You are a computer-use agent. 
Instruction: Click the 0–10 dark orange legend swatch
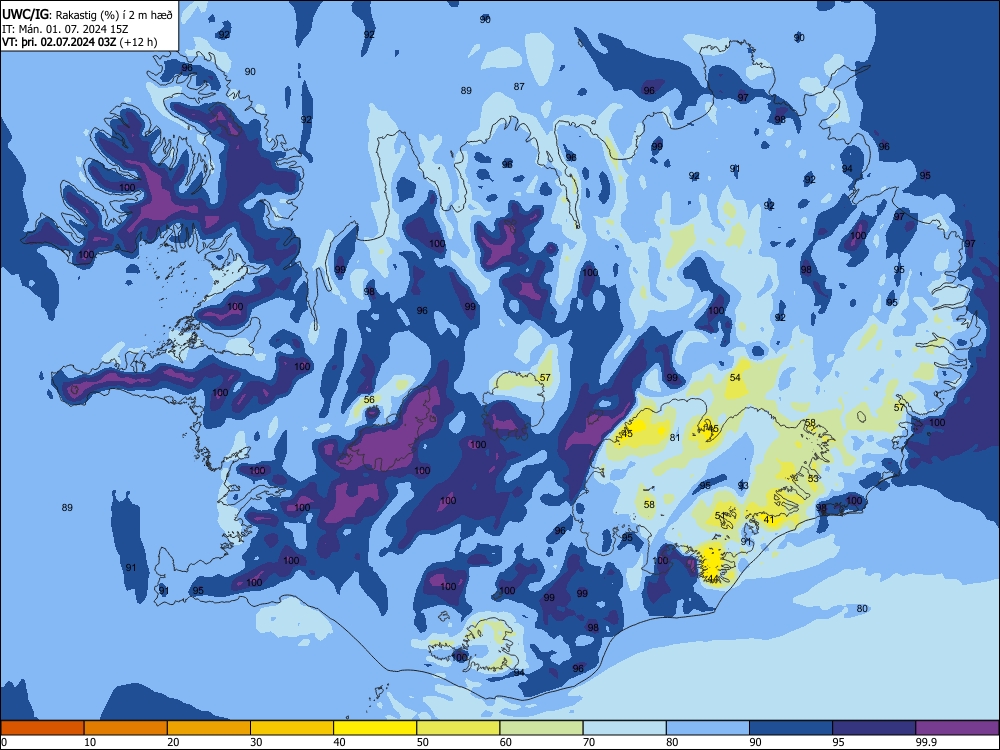click(42, 728)
